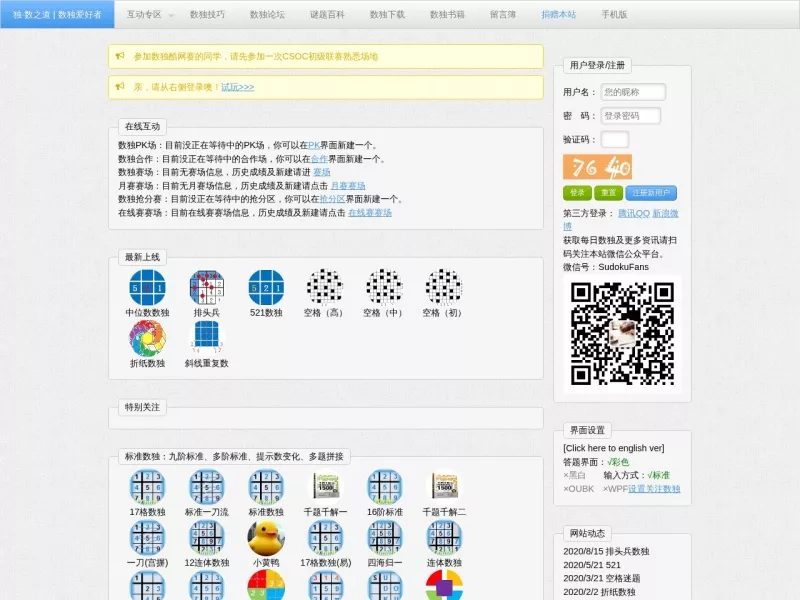Select the 彩色 answer interface option
This screenshot has height=600, width=800.
[x=618, y=462]
